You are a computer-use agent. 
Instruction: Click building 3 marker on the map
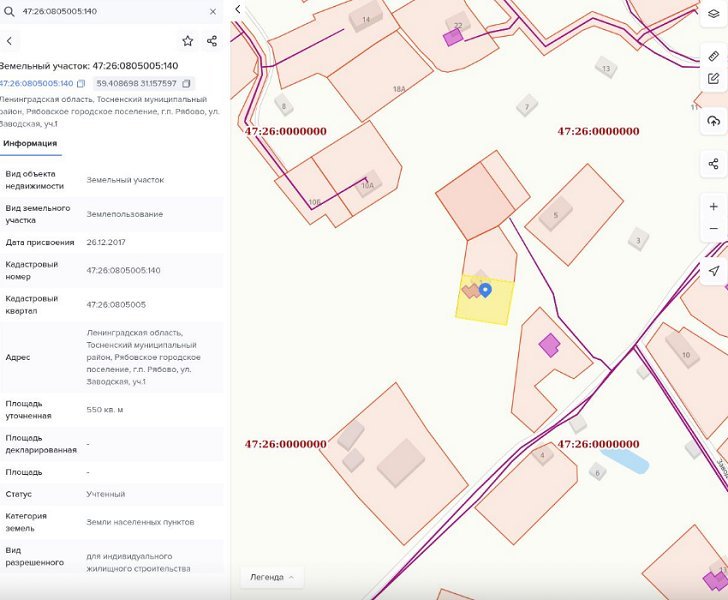tap(638, 240)
